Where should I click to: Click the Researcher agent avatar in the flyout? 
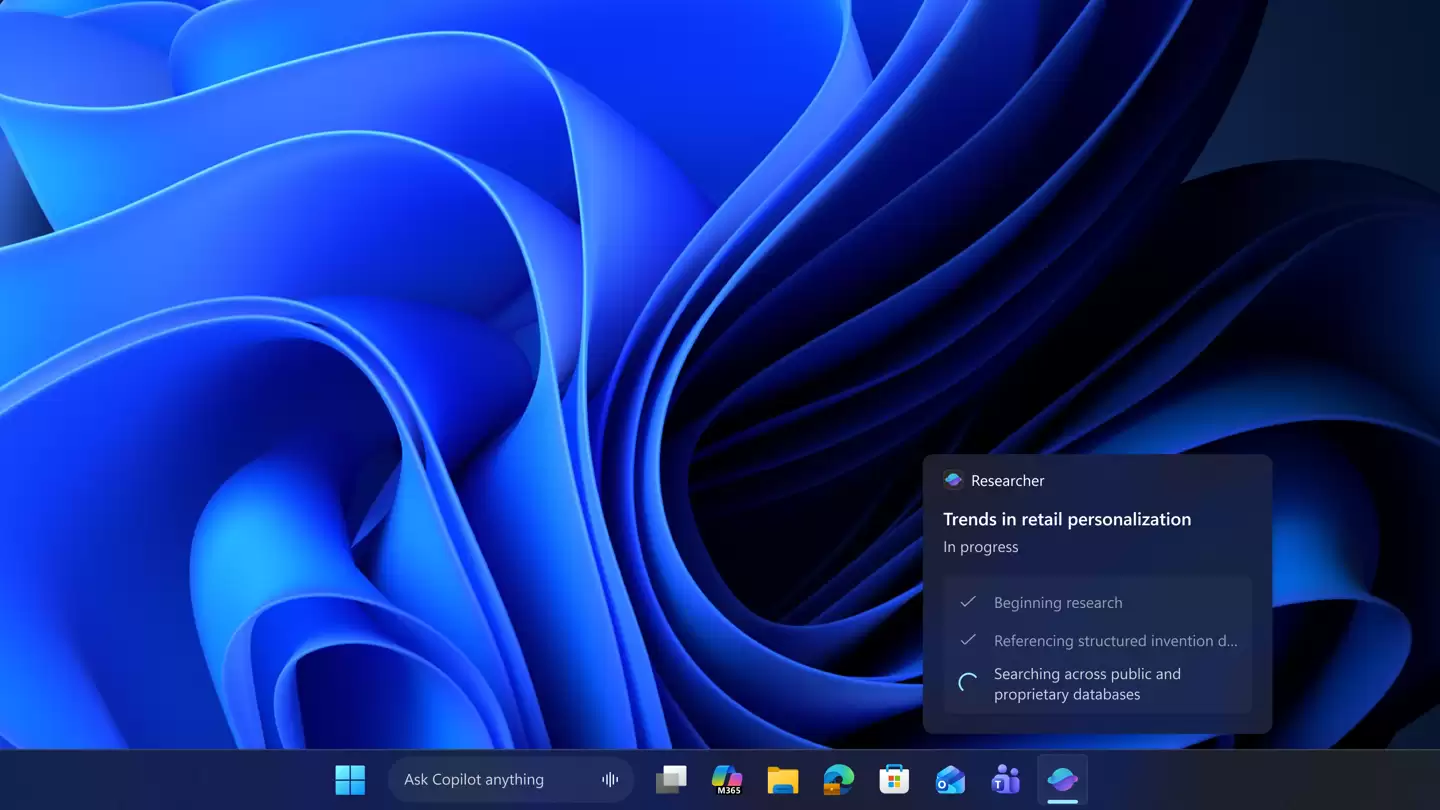[x=953, y=480]
